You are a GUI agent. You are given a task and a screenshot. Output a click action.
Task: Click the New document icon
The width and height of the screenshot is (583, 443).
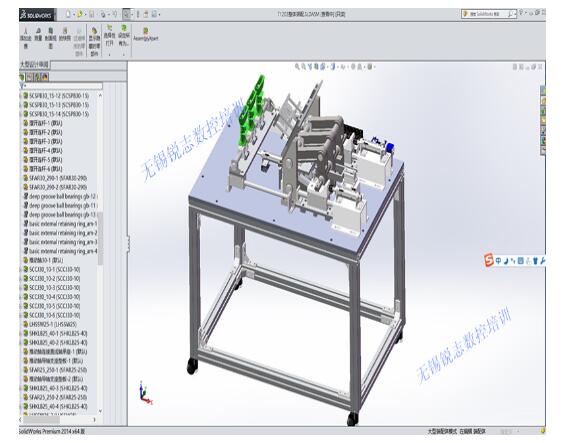pos(68,14)
